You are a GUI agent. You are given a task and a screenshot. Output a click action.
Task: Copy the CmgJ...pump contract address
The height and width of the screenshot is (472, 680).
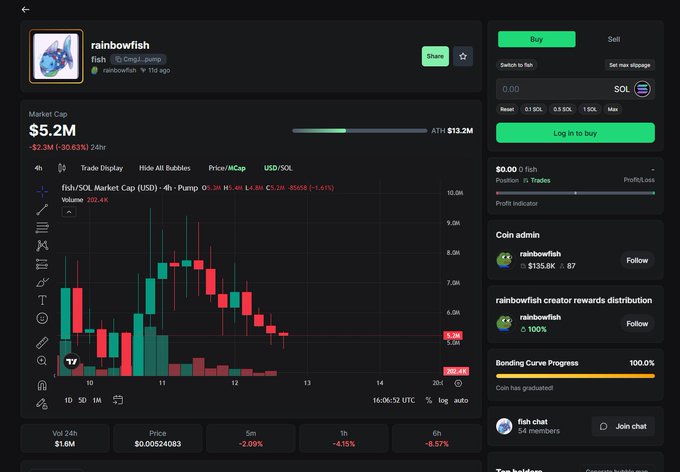point(138,59)
